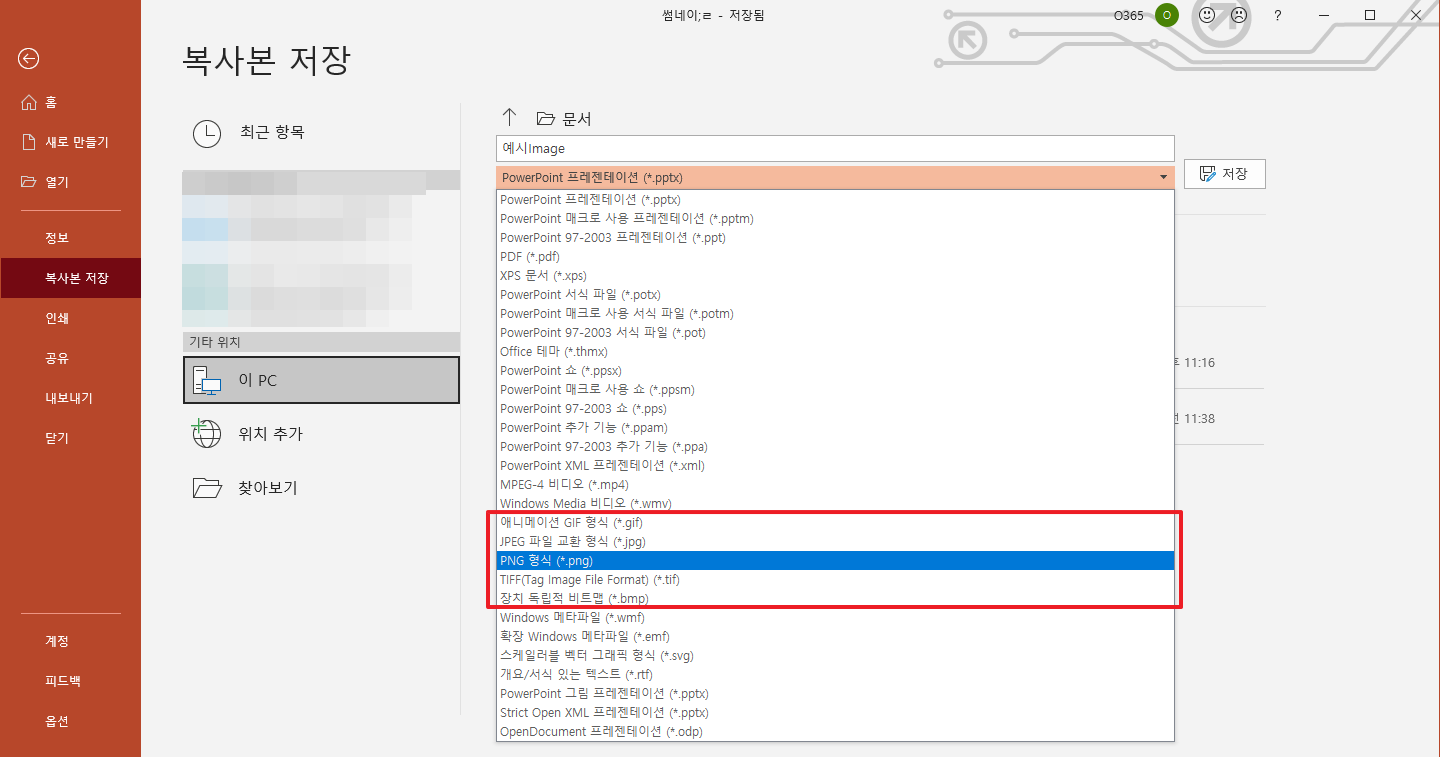The height and width of the screenshot is (757, 1440).
Task: Select Windows 메타파일 (*.wmf)
Action: 835,618
